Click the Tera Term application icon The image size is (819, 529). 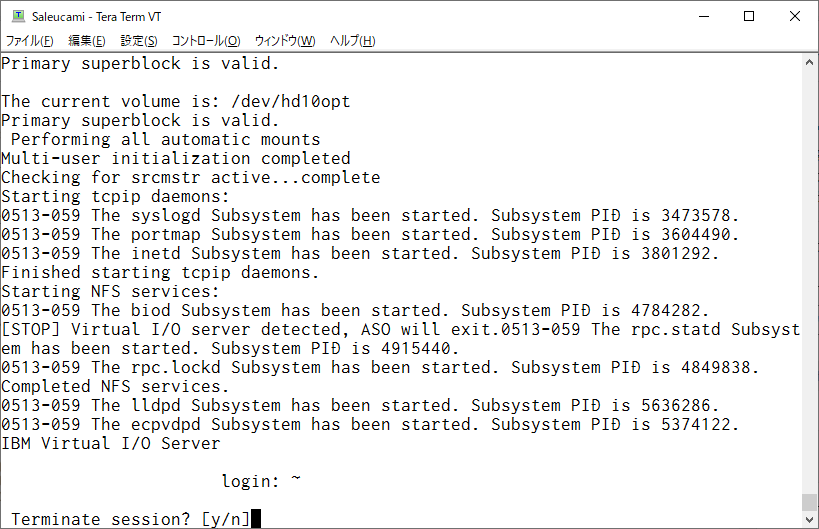[18, 16]
